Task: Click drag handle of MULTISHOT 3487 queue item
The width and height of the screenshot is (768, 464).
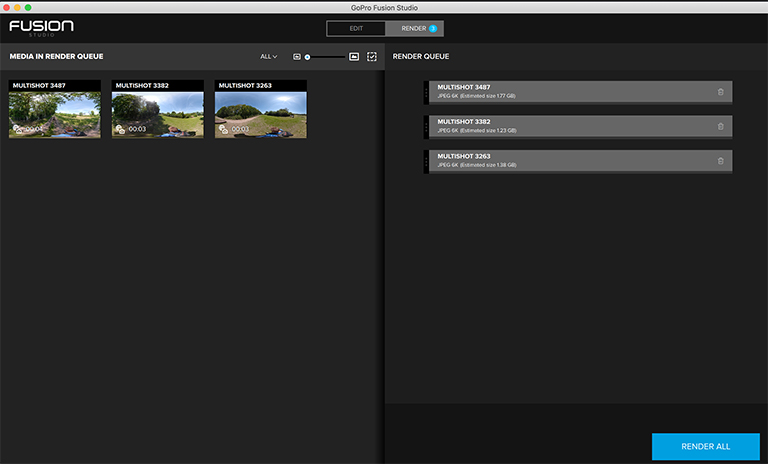Action: pyautogui.click(x=426, y=92)
